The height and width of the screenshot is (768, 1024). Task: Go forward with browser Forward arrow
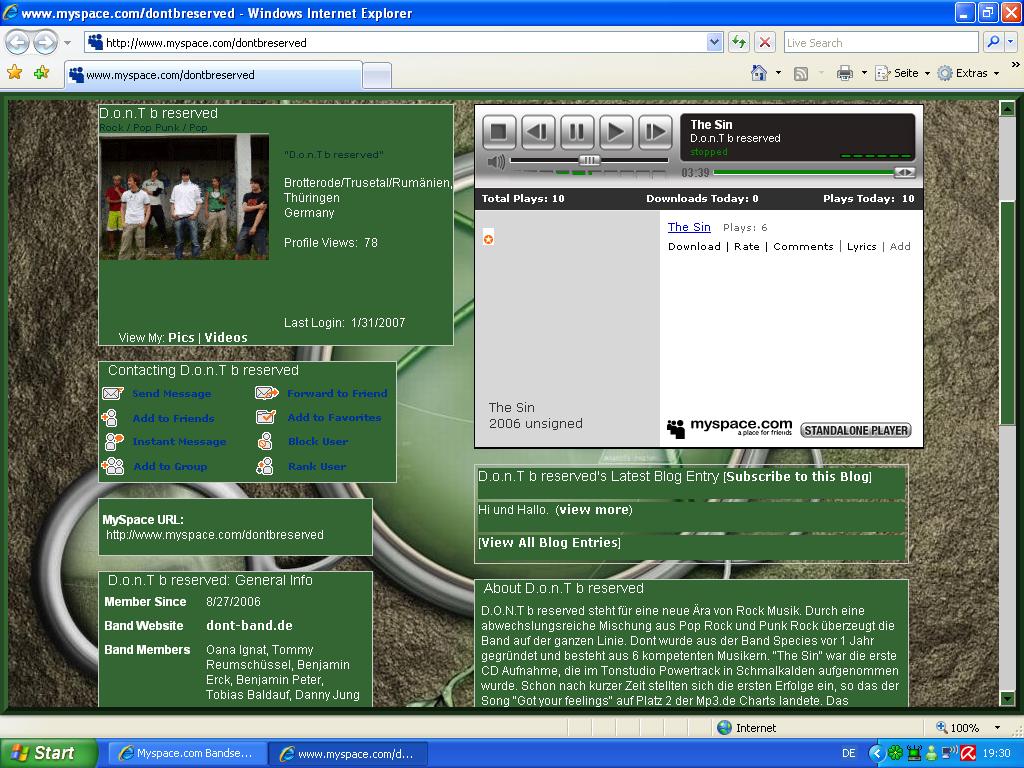pos(45,42)
